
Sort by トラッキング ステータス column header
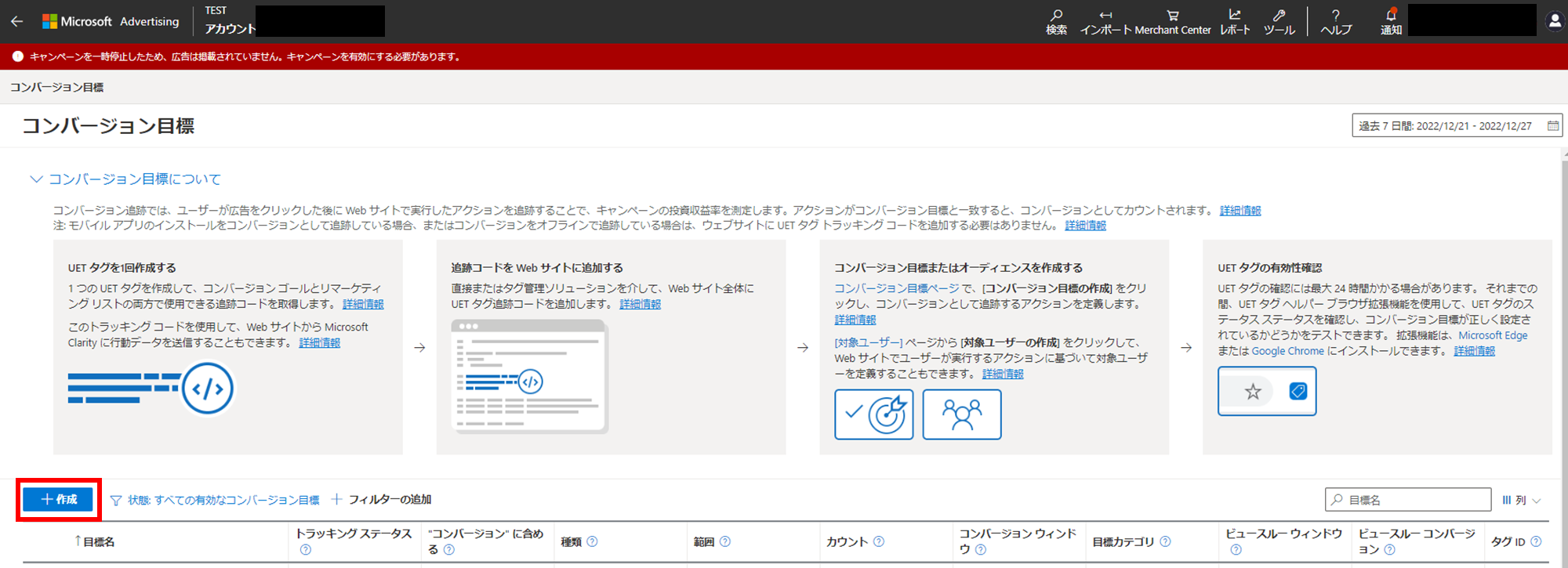click(x=353, y=534)
